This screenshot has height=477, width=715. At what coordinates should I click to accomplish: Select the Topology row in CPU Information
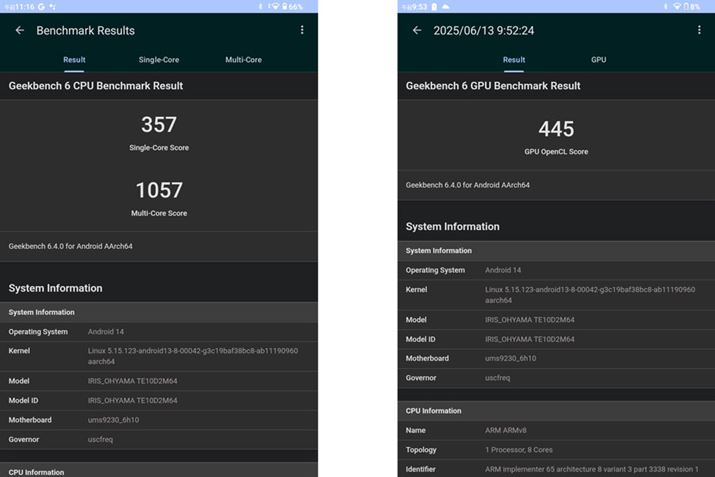(556, 449)
